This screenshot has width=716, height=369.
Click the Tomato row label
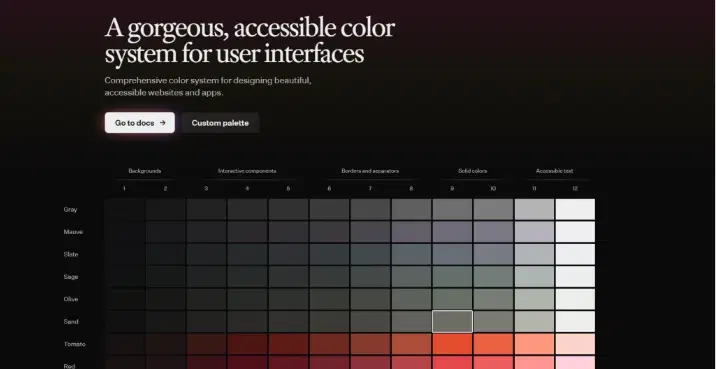click(x=74, y=344)
